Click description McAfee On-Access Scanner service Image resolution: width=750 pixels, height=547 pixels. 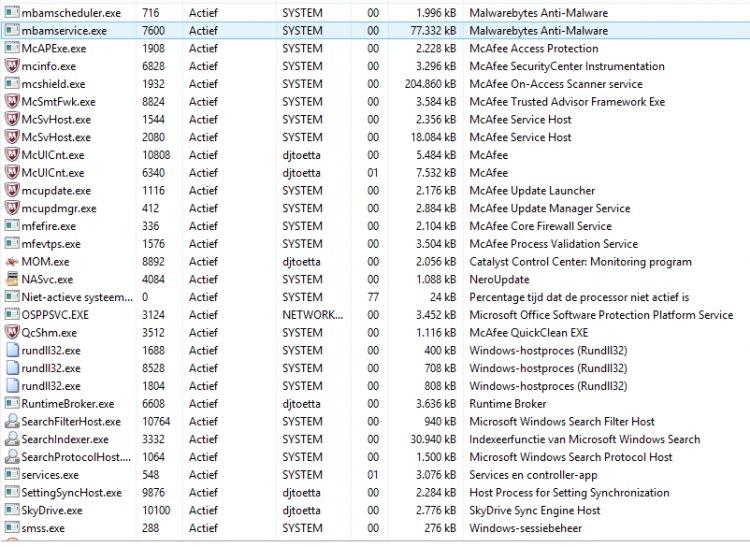pyautogui.click(x=556, y=84)
